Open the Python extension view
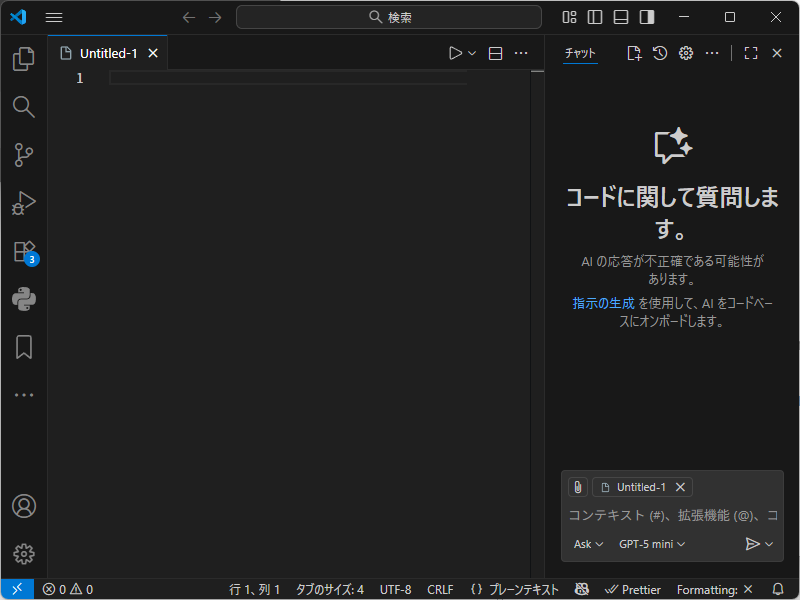Viewport: 800px width, 600px height. click(23, 299)
